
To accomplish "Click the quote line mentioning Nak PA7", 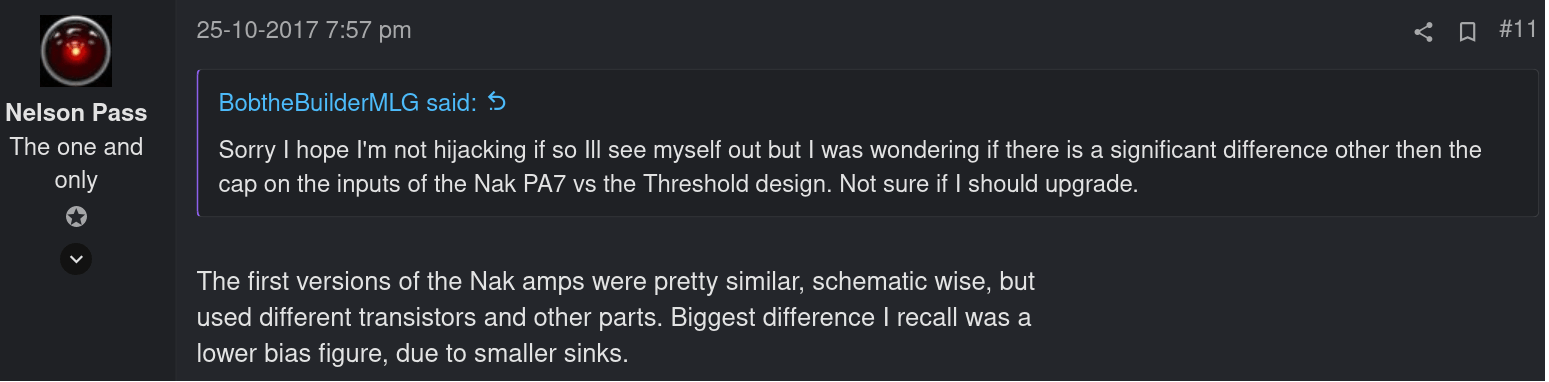I will (x=678, y=185).
